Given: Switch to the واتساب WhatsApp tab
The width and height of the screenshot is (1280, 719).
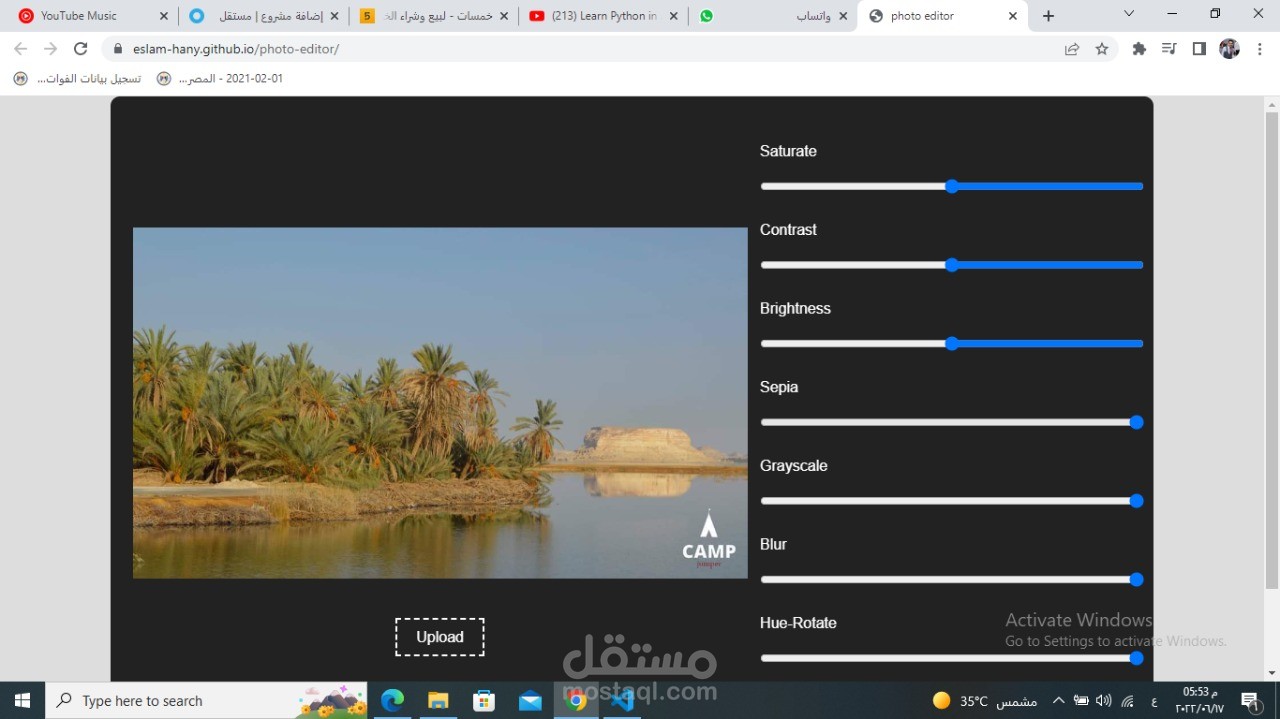Looking at the screenshot, I should pyautogui.click(x=795, y=15).
